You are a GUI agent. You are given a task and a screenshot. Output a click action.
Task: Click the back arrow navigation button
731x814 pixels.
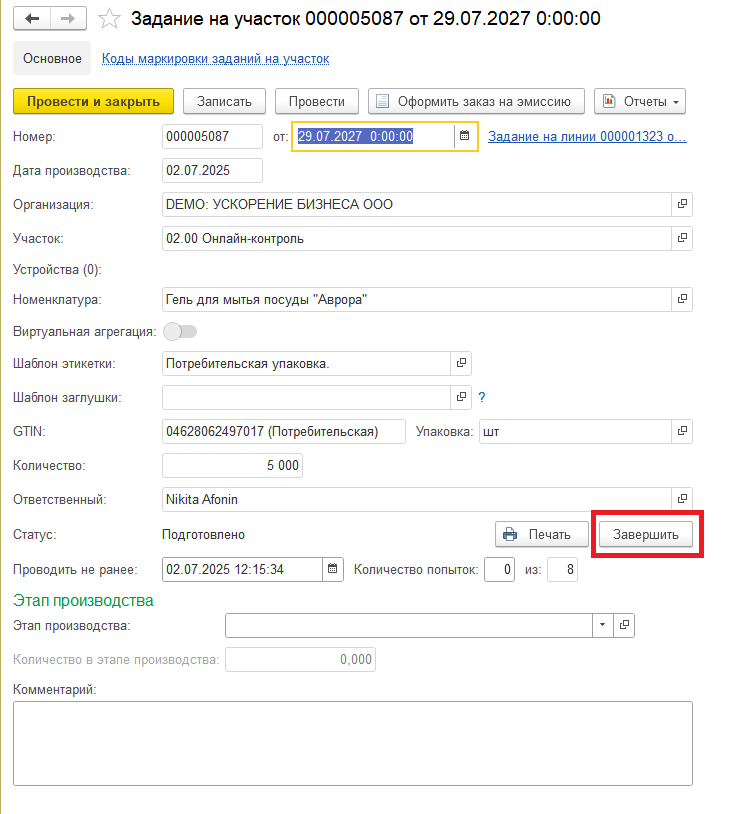(32, 19)
